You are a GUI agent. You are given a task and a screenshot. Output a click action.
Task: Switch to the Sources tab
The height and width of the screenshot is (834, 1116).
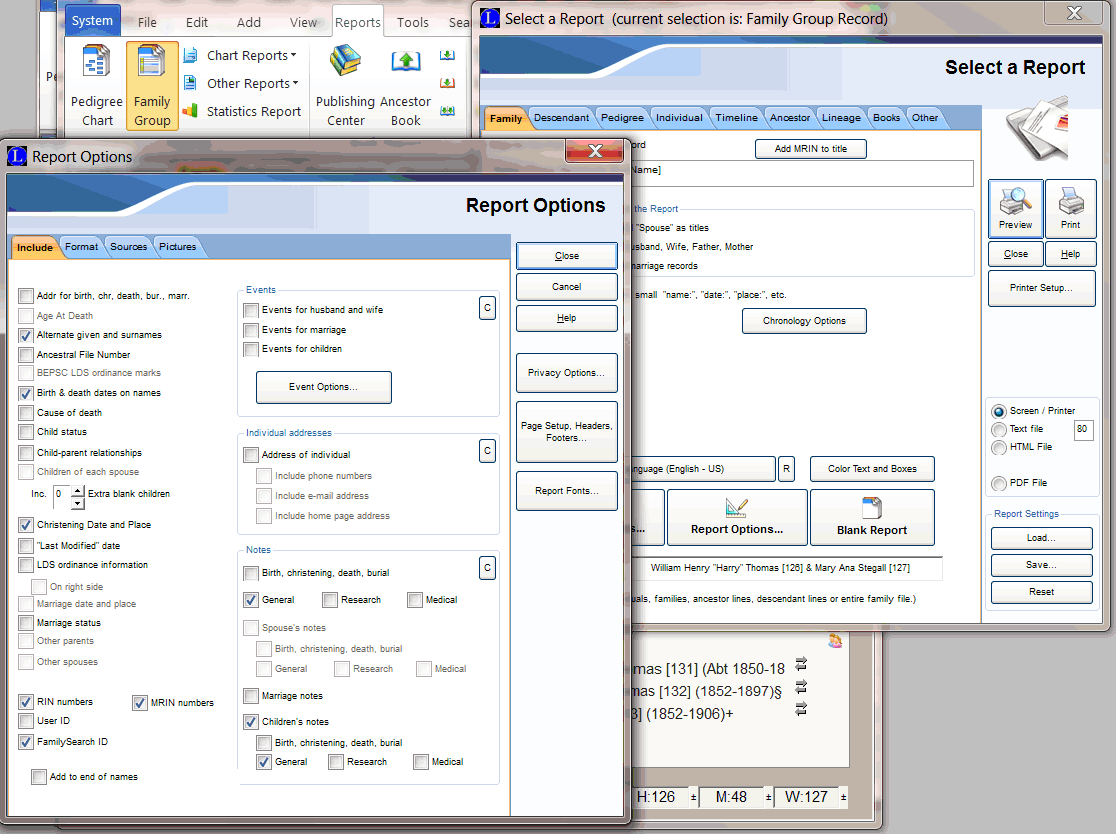[128, 247]
